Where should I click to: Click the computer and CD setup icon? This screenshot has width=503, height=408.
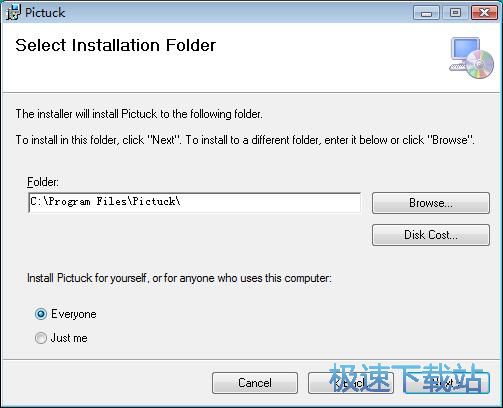pyautogui.click(x=471, y=58)
